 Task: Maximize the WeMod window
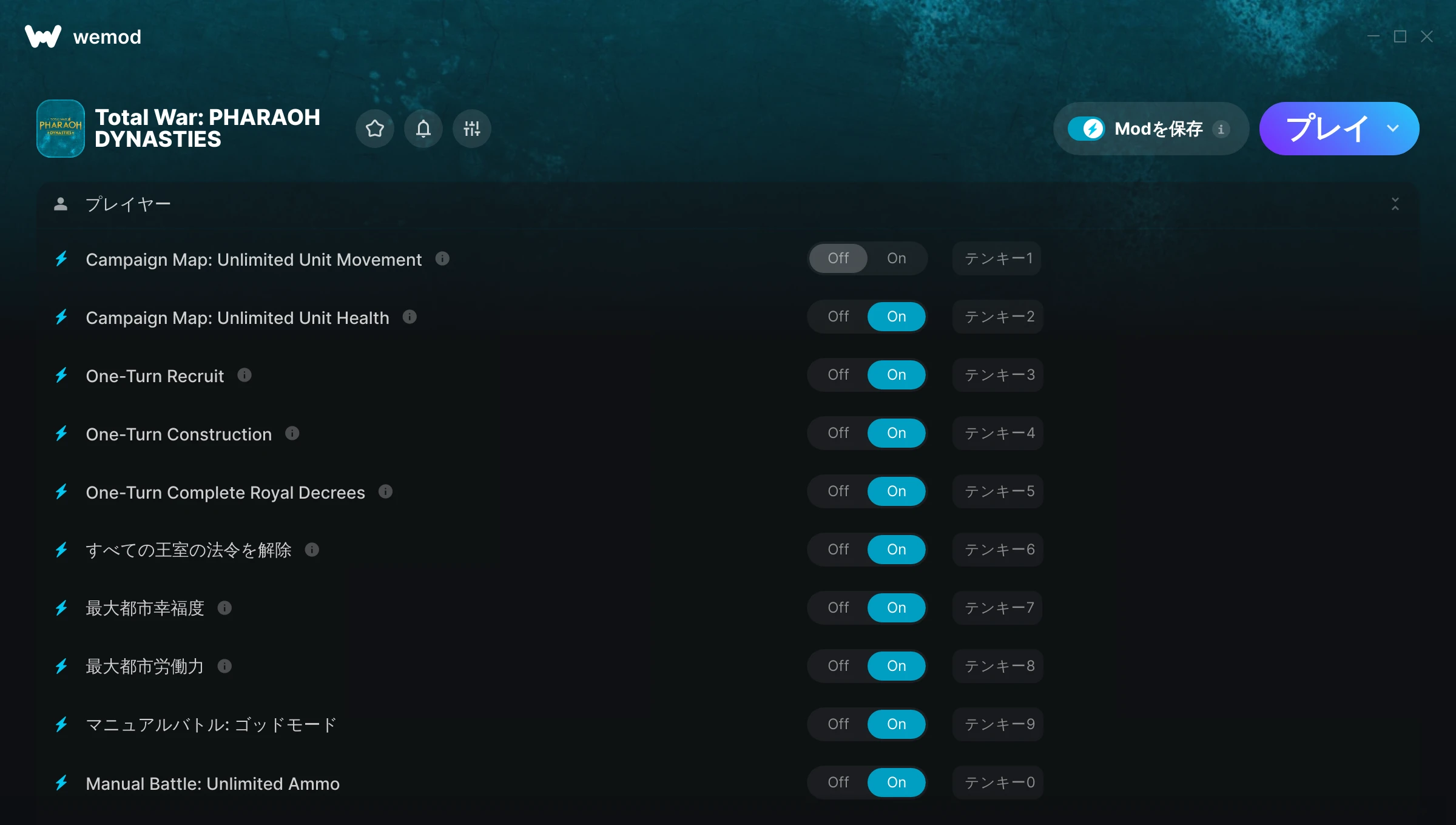click(1400, 37)
